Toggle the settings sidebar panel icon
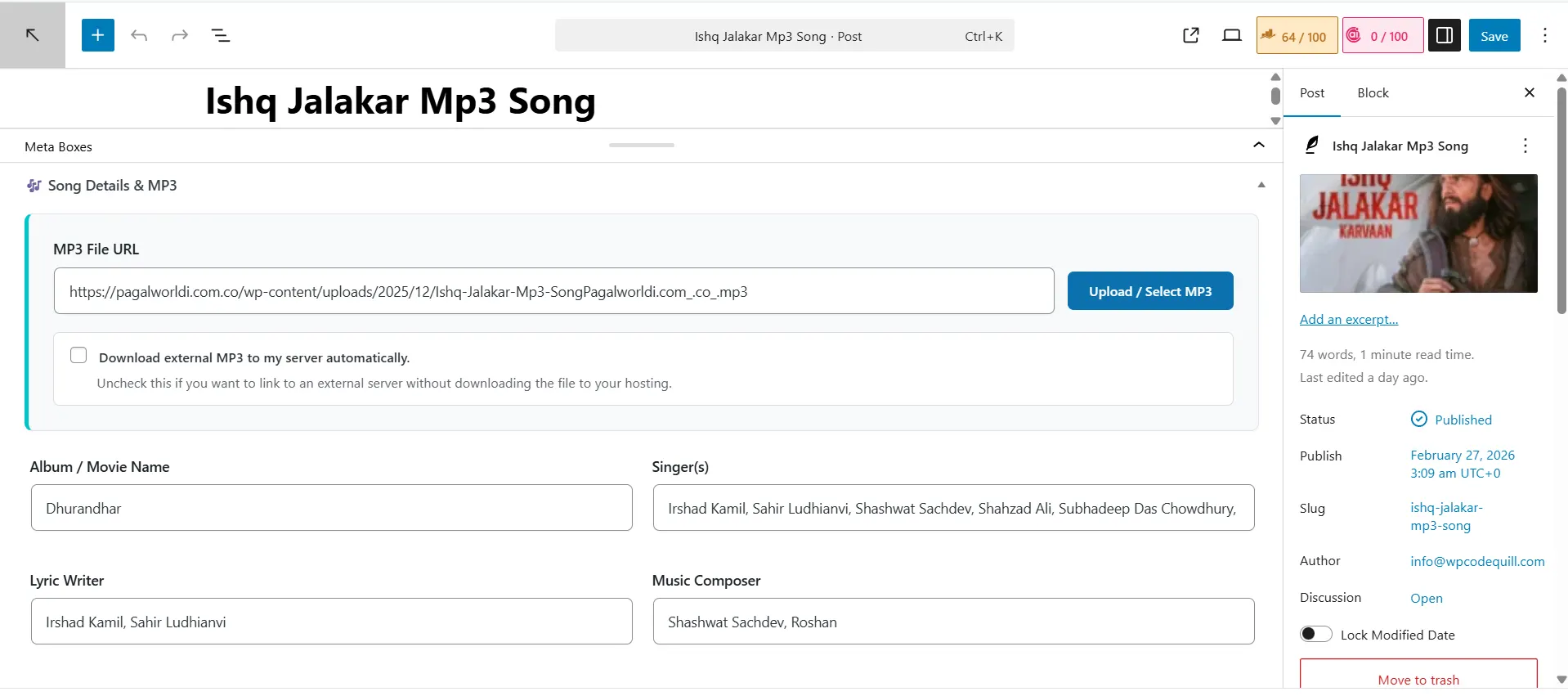1568x696 pixels. pyautogui.click(x=1444, y=35)
